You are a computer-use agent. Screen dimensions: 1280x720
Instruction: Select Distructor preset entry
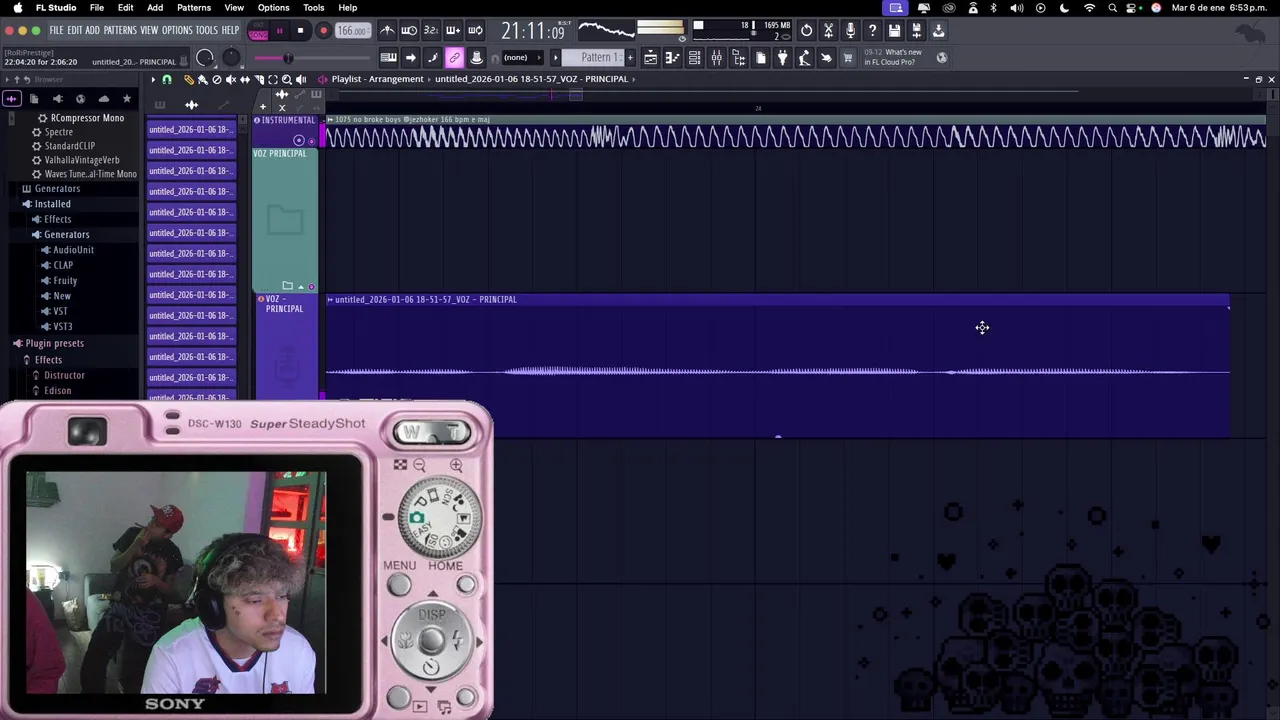click(x=64, y=375)
